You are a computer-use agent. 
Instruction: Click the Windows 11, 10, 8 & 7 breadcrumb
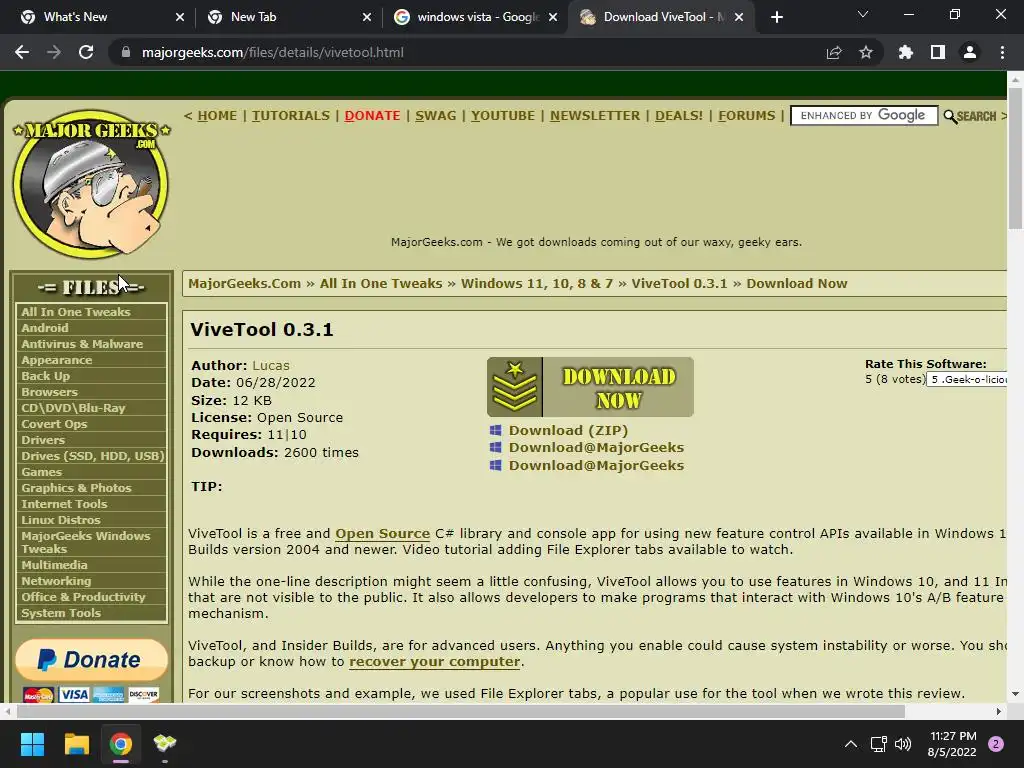pos(537,283)
